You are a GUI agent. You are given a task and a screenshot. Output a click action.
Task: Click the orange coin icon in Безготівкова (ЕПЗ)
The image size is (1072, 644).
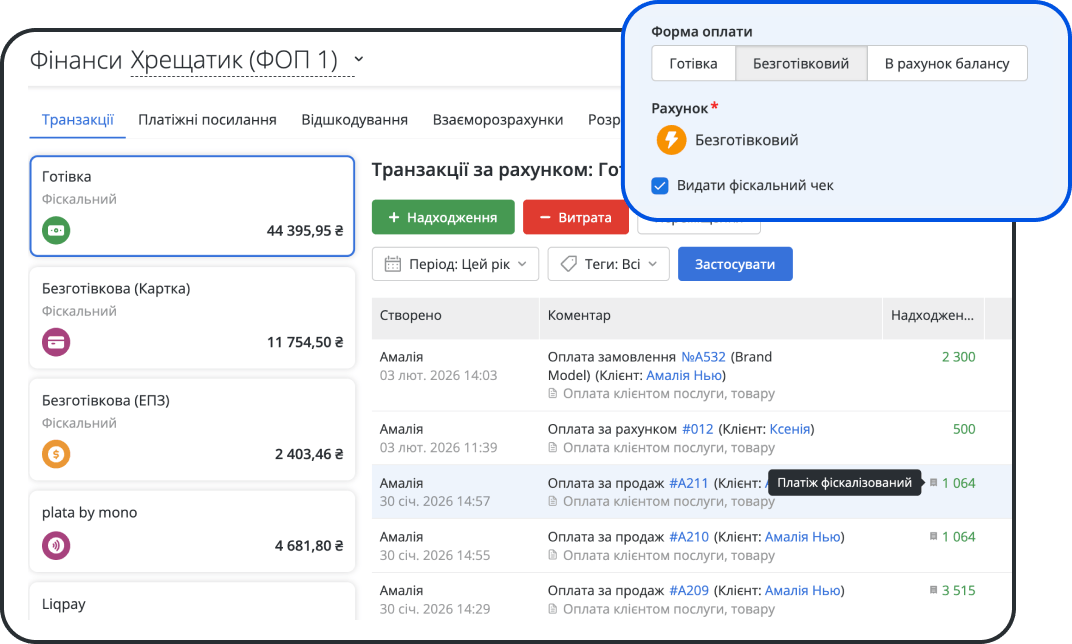pyautogui.click(x=56, y=454)
